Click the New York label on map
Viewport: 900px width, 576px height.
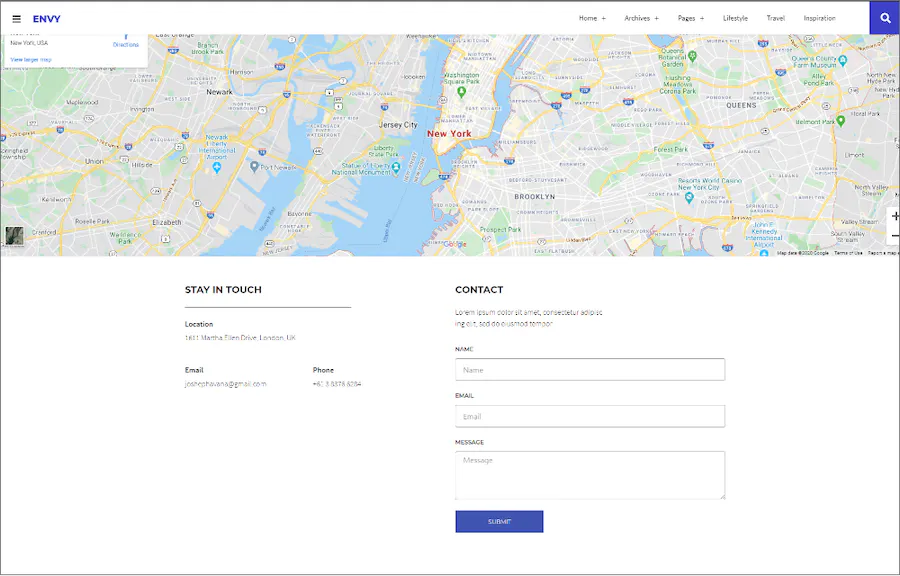tap(449, 134)
